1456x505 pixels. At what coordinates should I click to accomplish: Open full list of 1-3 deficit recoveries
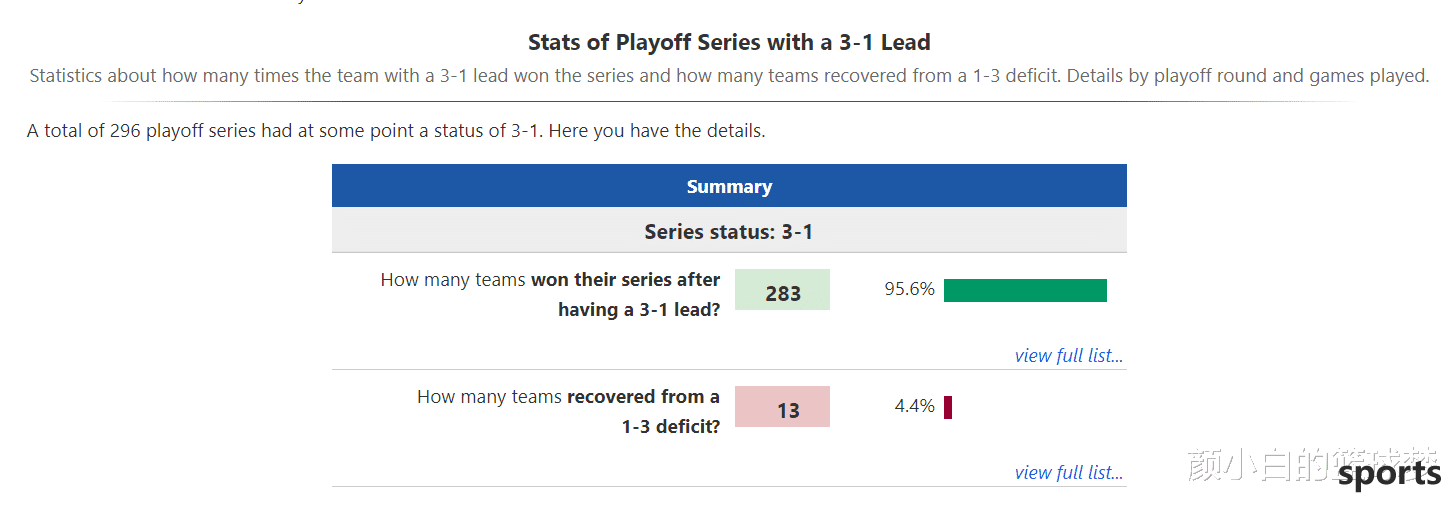pos(1068,472)
